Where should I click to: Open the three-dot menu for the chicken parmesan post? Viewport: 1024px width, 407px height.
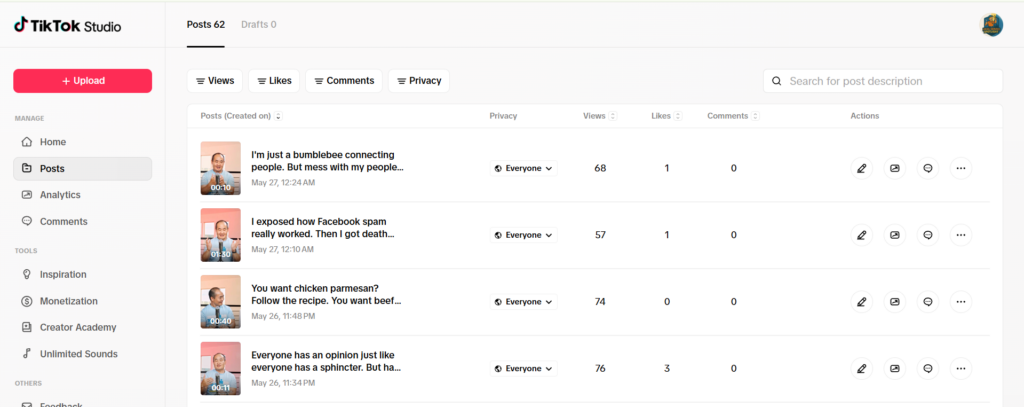coord(961,302)
